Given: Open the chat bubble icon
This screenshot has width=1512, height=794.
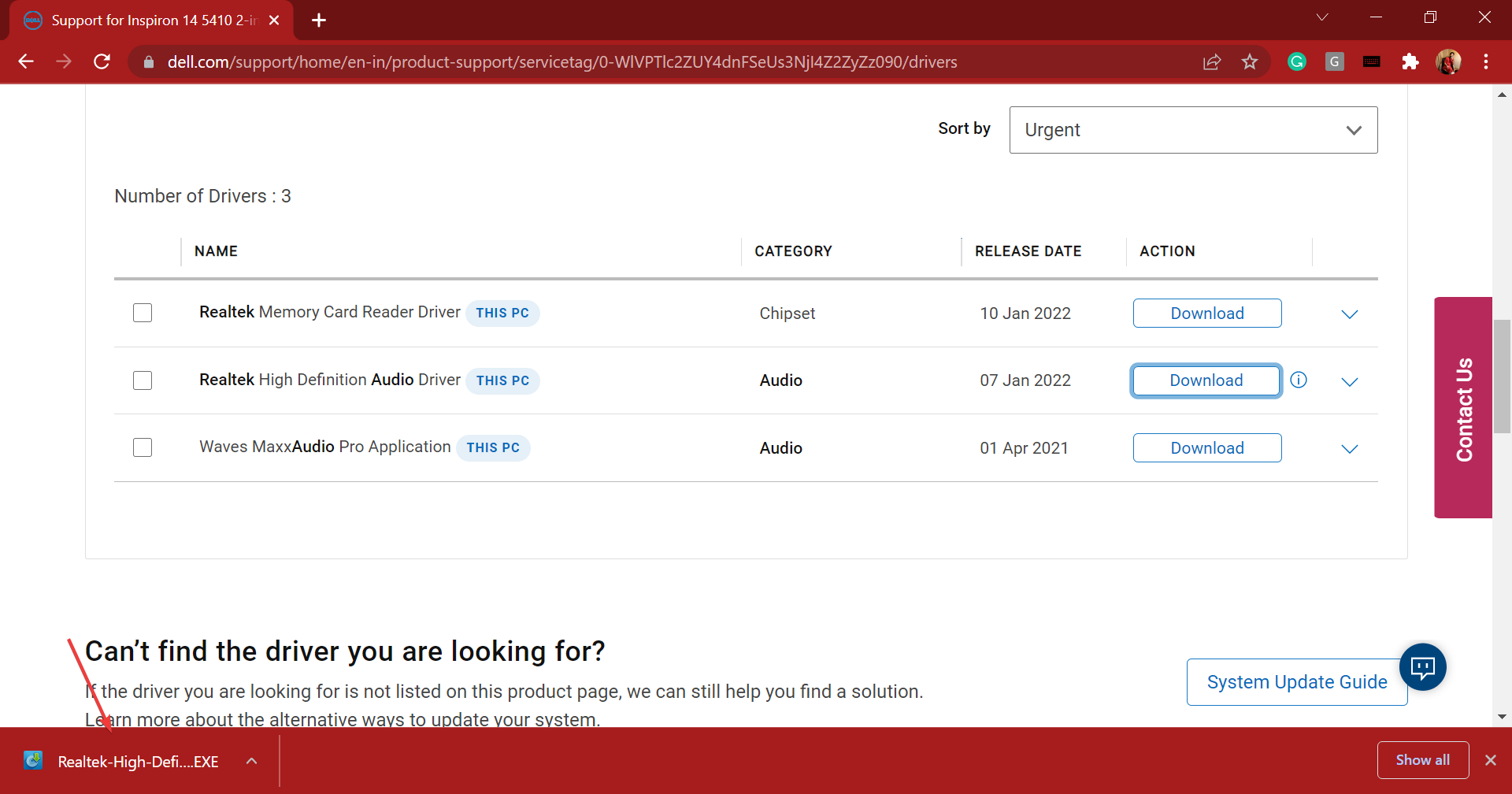Looking at the screenshot, I should (x=1422, y=667).
